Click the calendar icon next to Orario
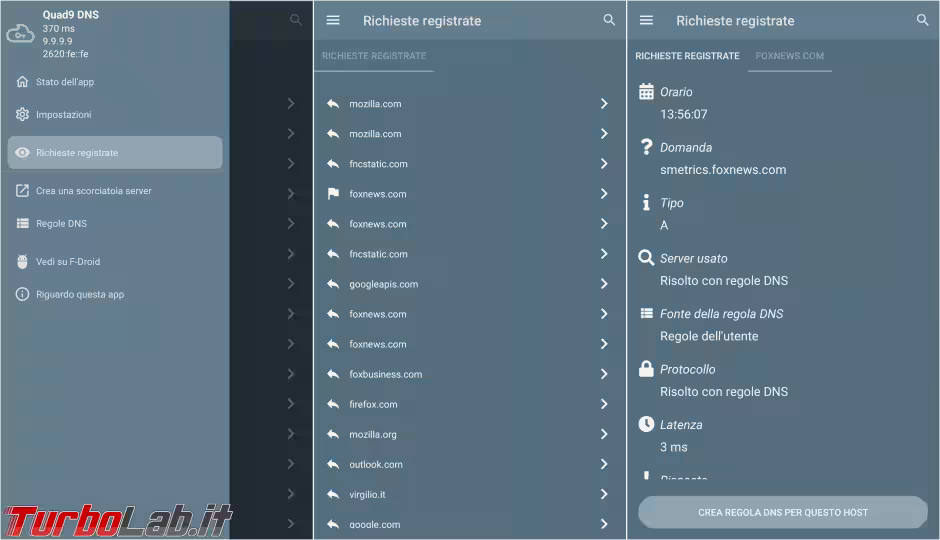 click(x=646, y=92)
